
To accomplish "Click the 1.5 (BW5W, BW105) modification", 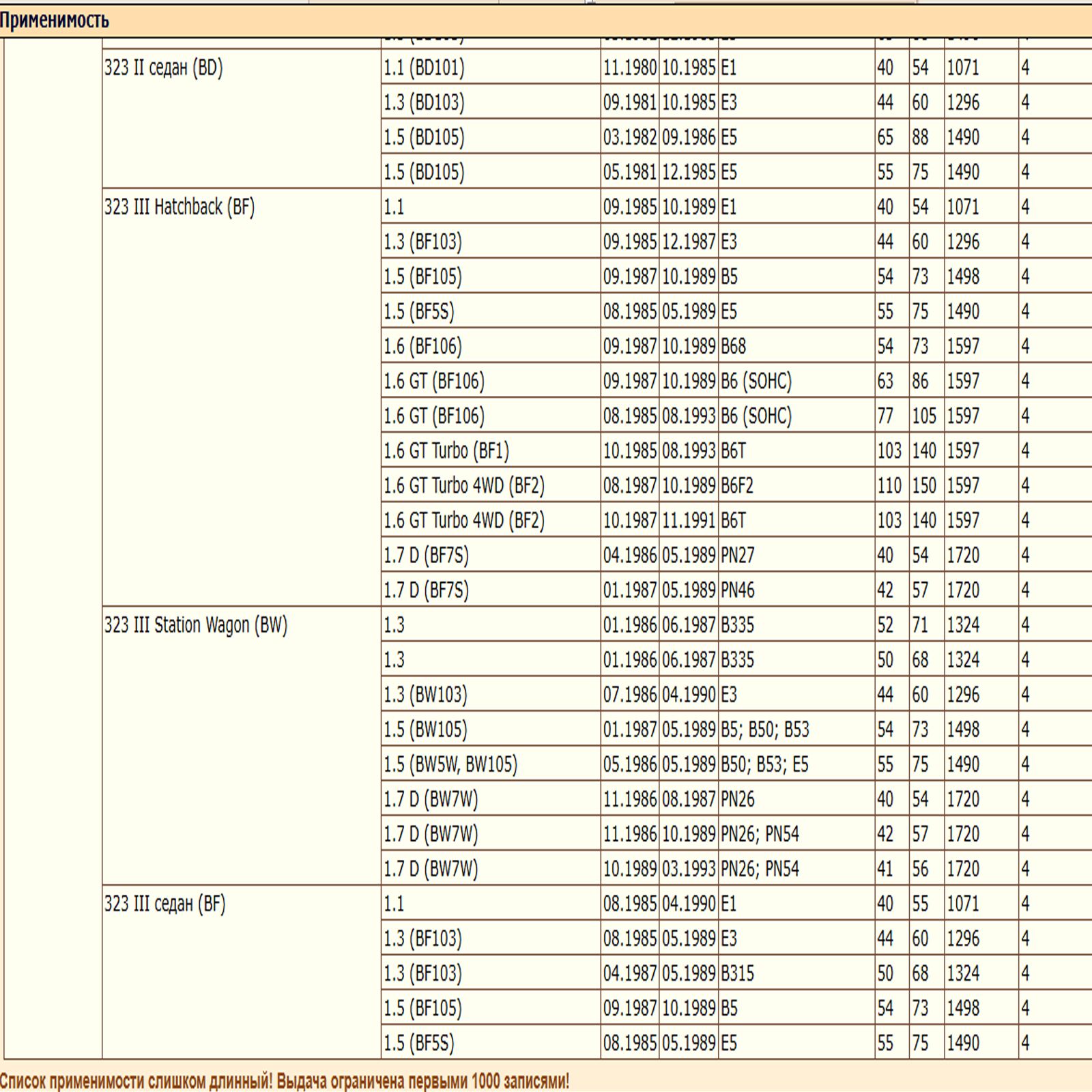I will (x=450, y=764).
